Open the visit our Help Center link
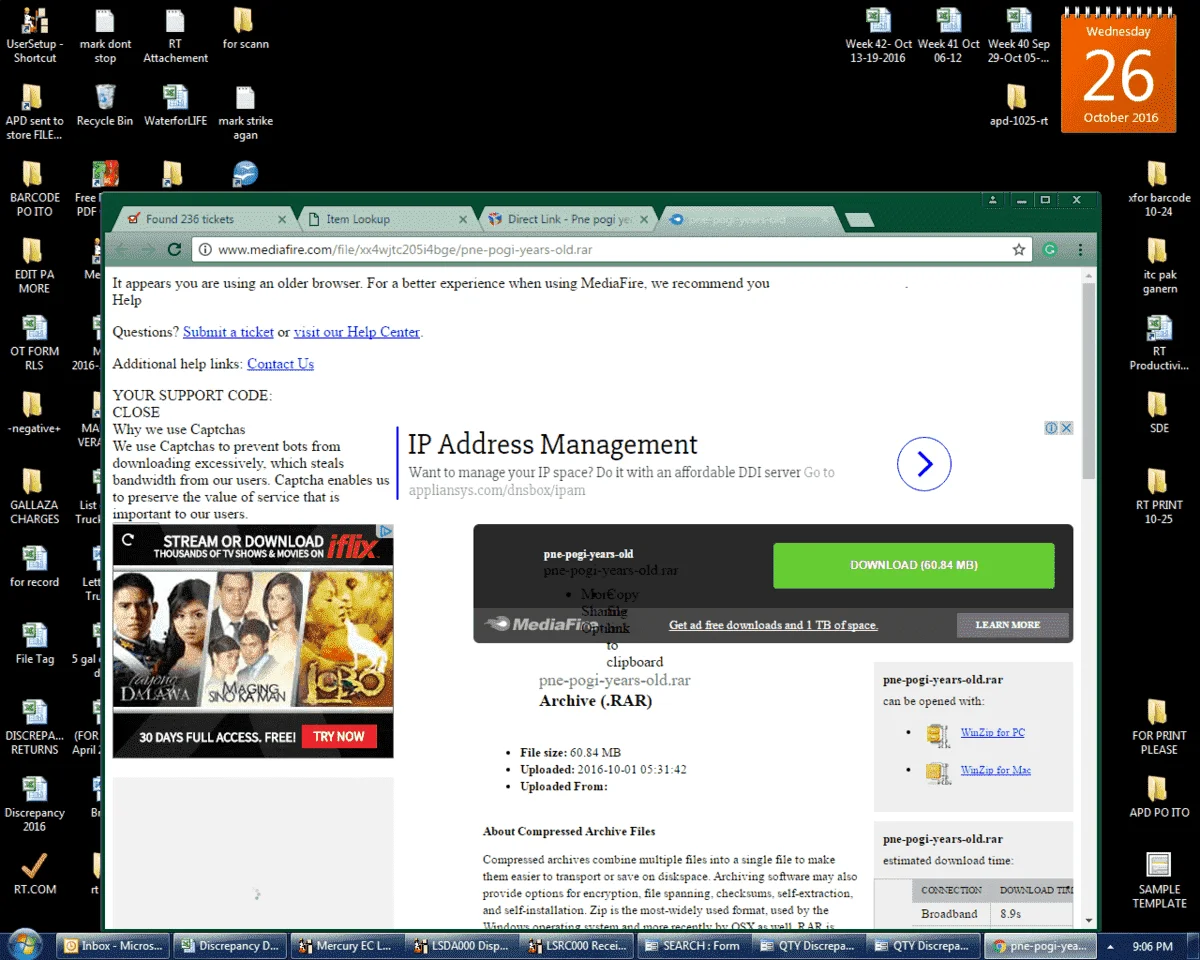 click(x=357, y=332)
